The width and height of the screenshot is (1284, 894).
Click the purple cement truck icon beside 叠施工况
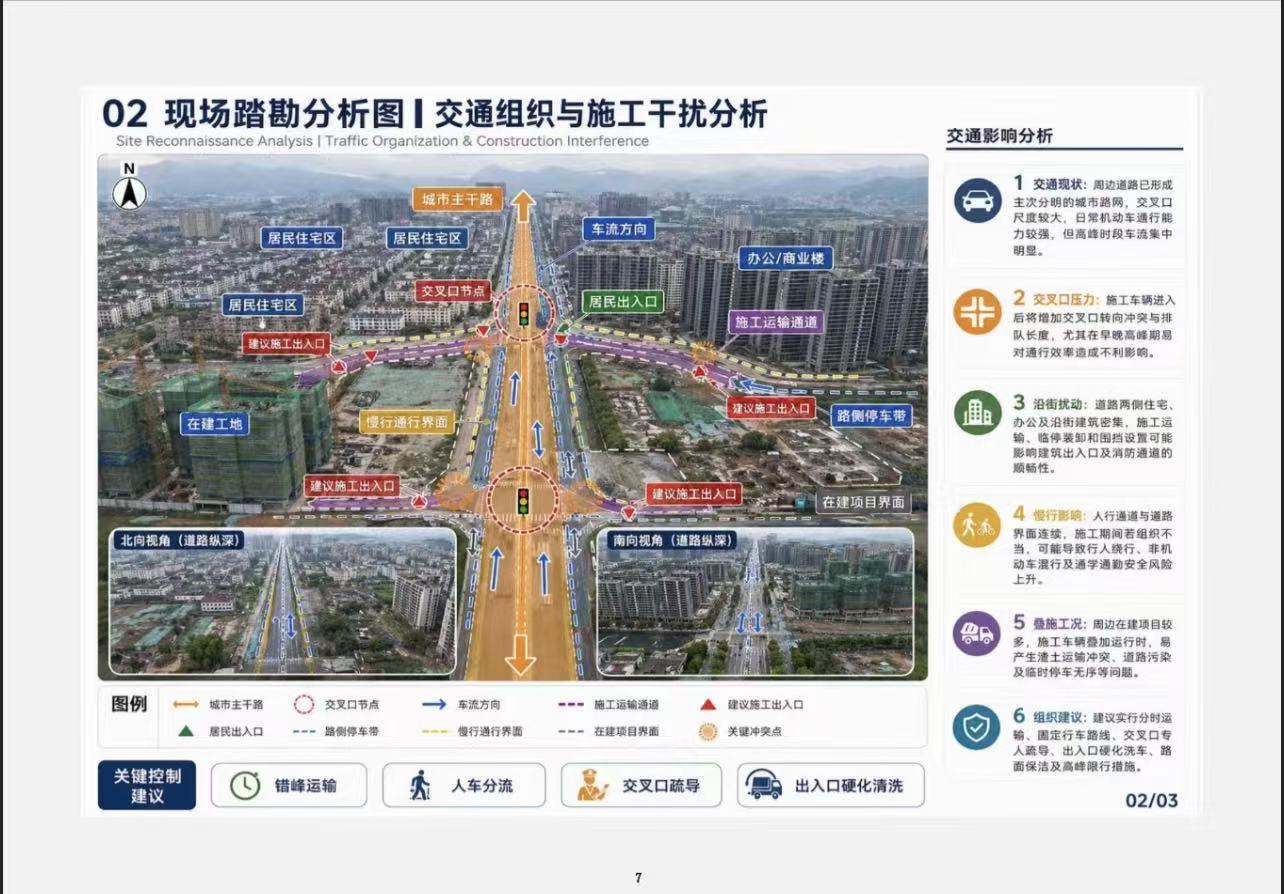point(976,633)
